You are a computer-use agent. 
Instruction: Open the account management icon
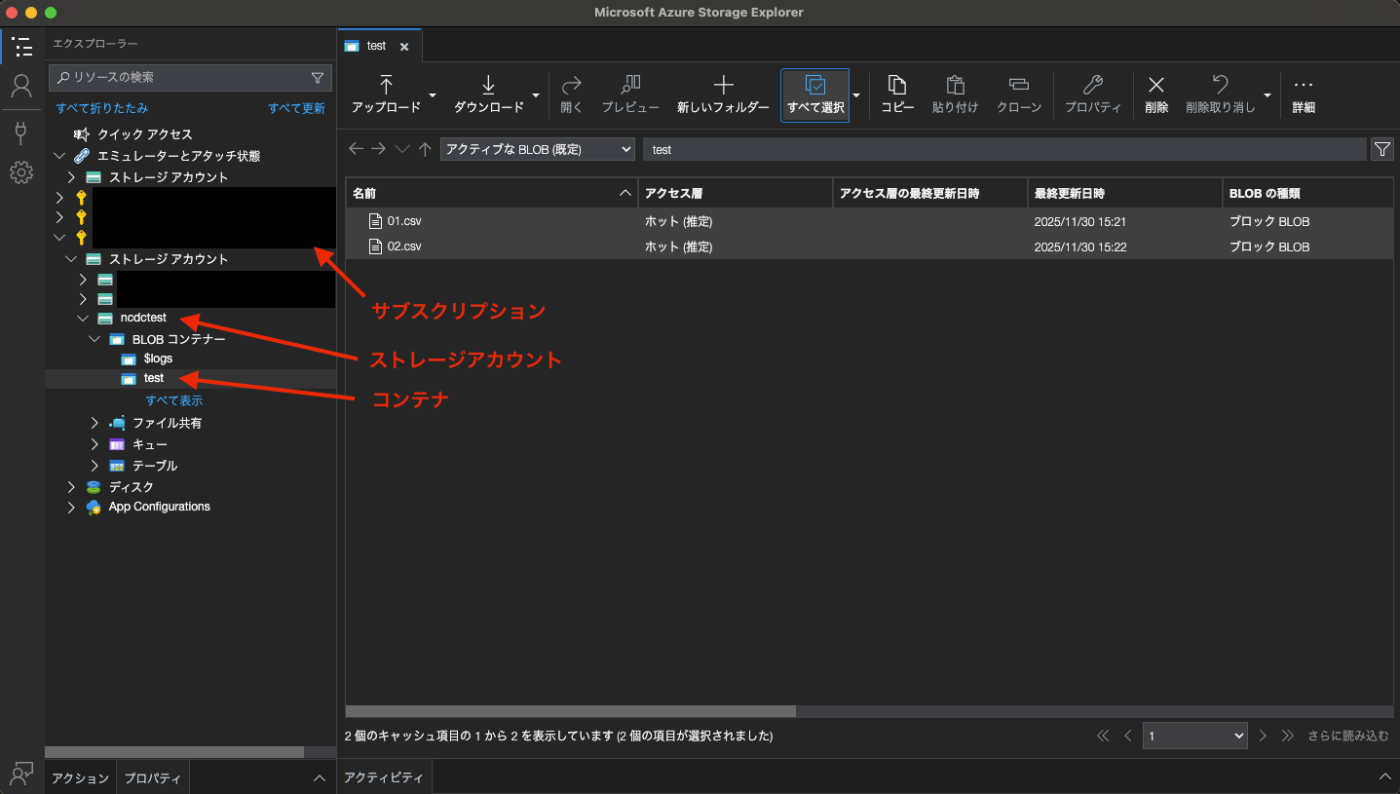(21, 85)
